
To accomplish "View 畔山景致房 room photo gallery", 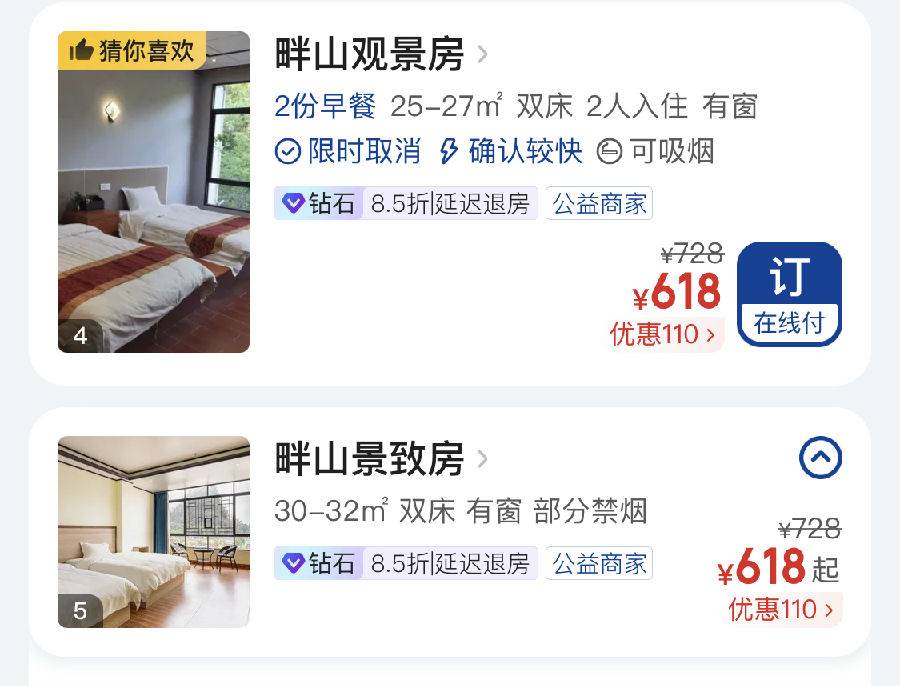I will 154,532.
